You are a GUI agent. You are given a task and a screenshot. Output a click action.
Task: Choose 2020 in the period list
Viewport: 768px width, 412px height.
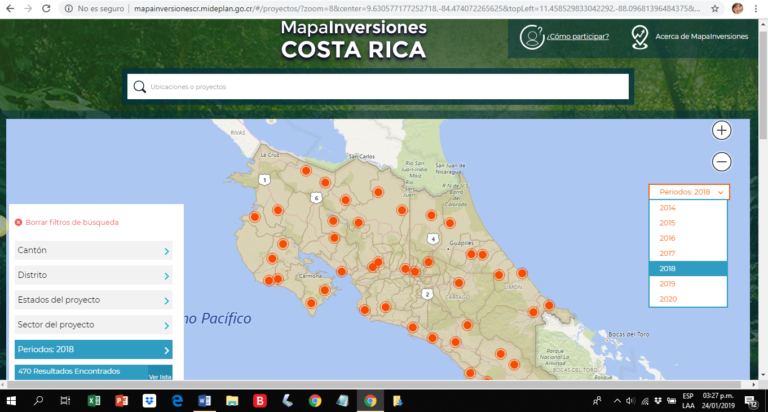668,299
